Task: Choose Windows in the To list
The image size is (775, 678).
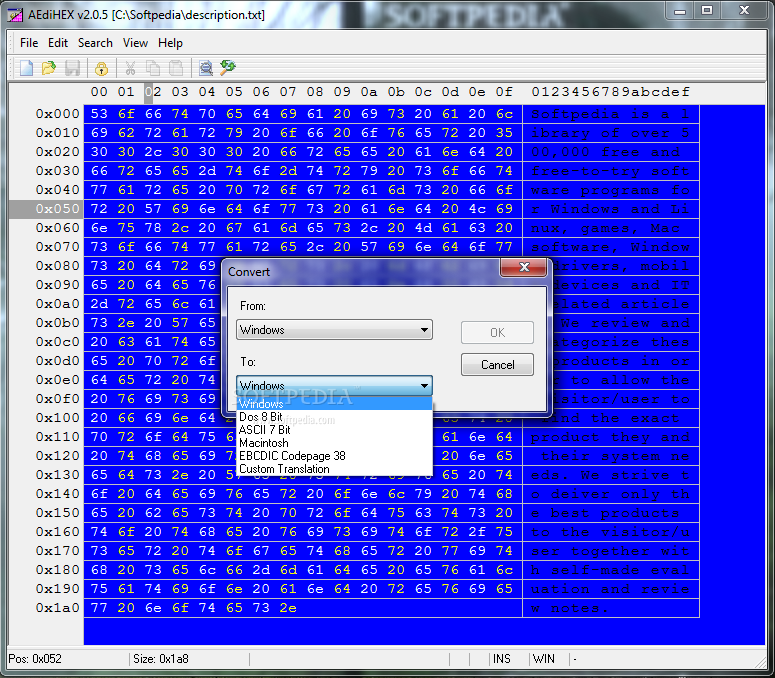Action: point(335,404)
